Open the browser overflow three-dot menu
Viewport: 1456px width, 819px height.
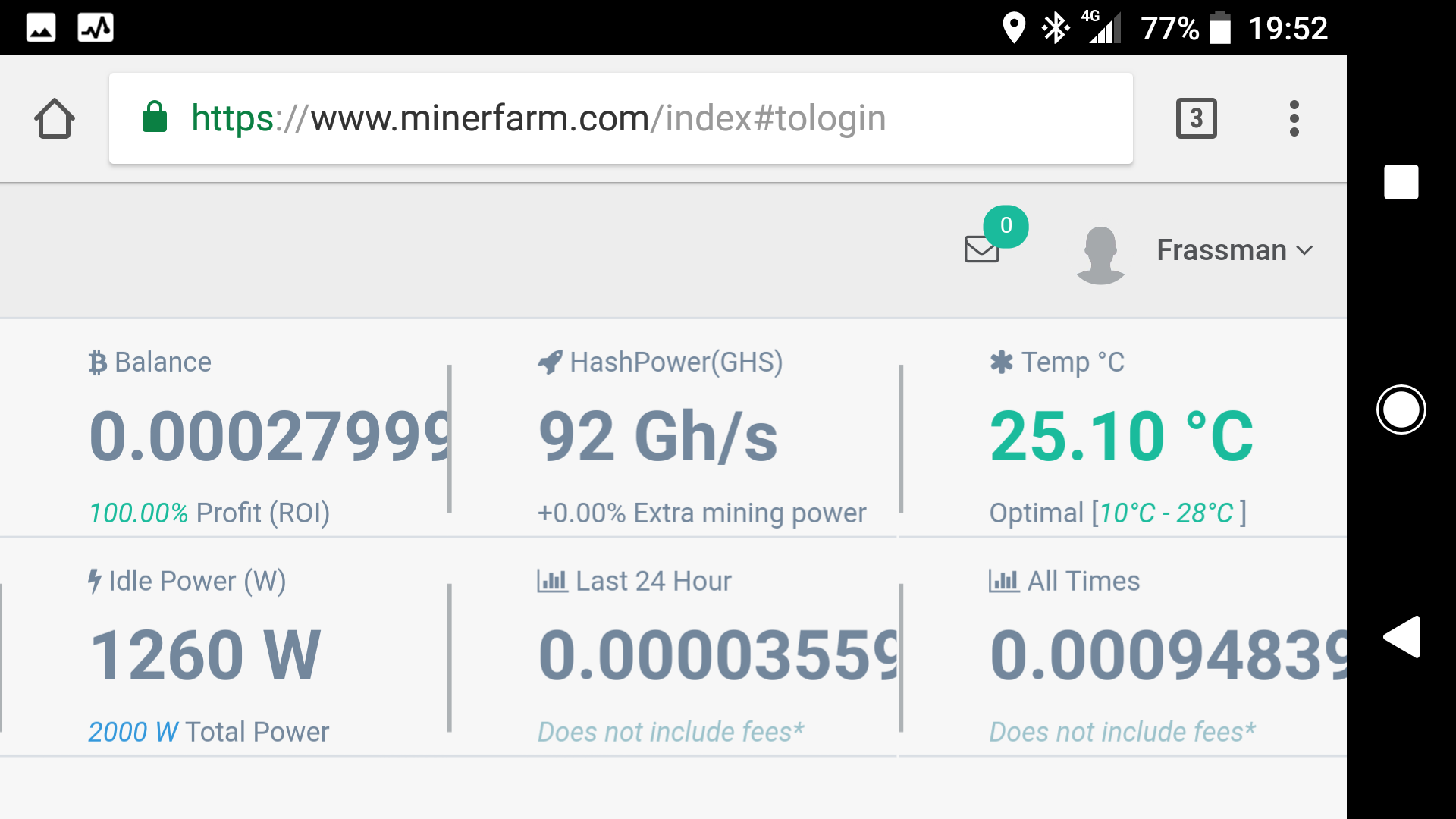click(x=1294, y=118)
